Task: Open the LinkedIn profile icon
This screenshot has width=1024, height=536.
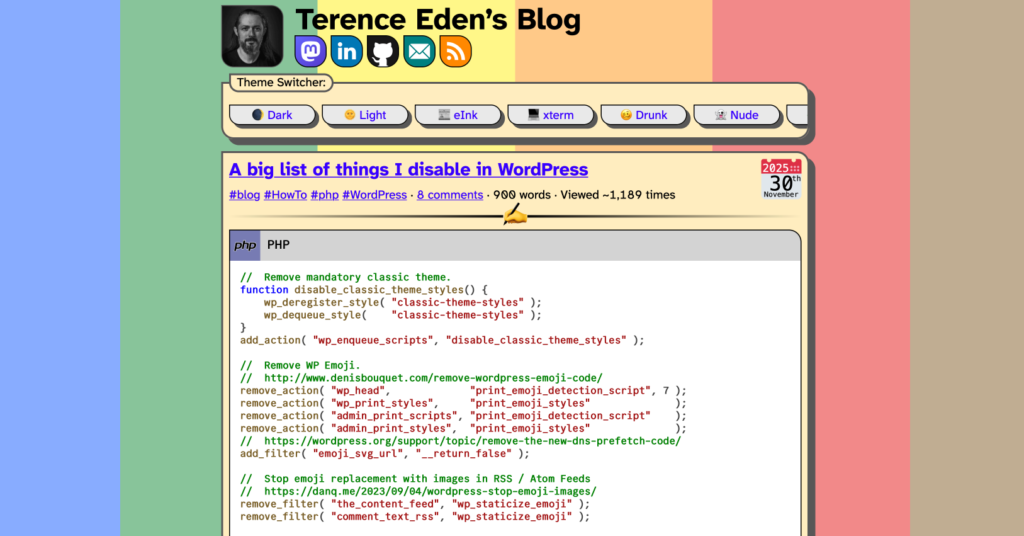Action: [346, 51]
